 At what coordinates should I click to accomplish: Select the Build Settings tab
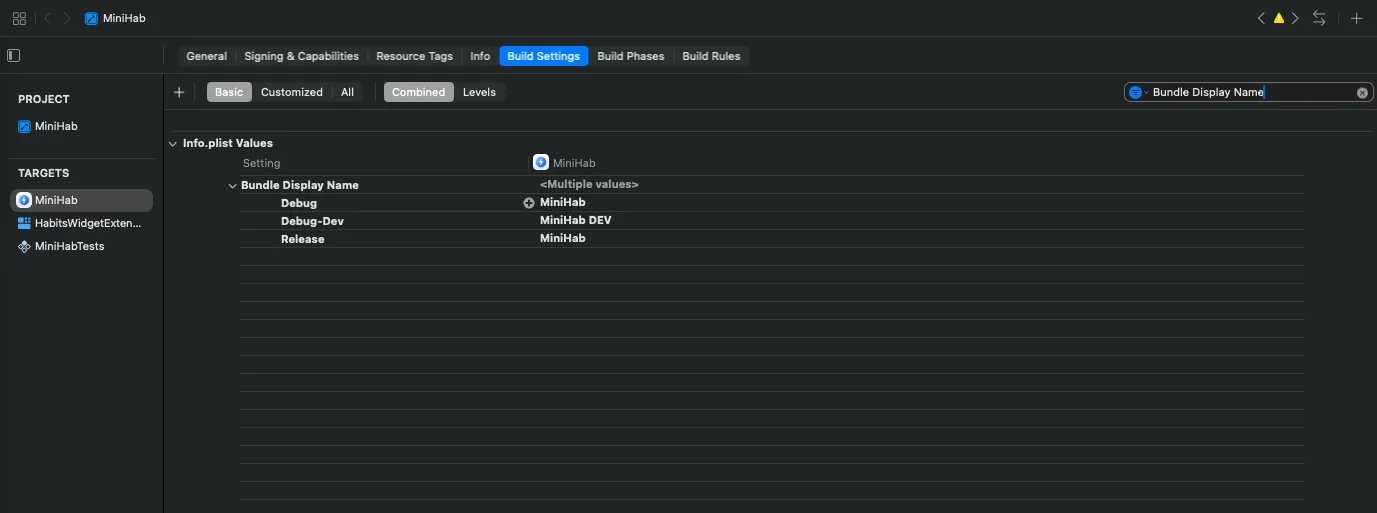pyautogui.click(x=543, y=56)
